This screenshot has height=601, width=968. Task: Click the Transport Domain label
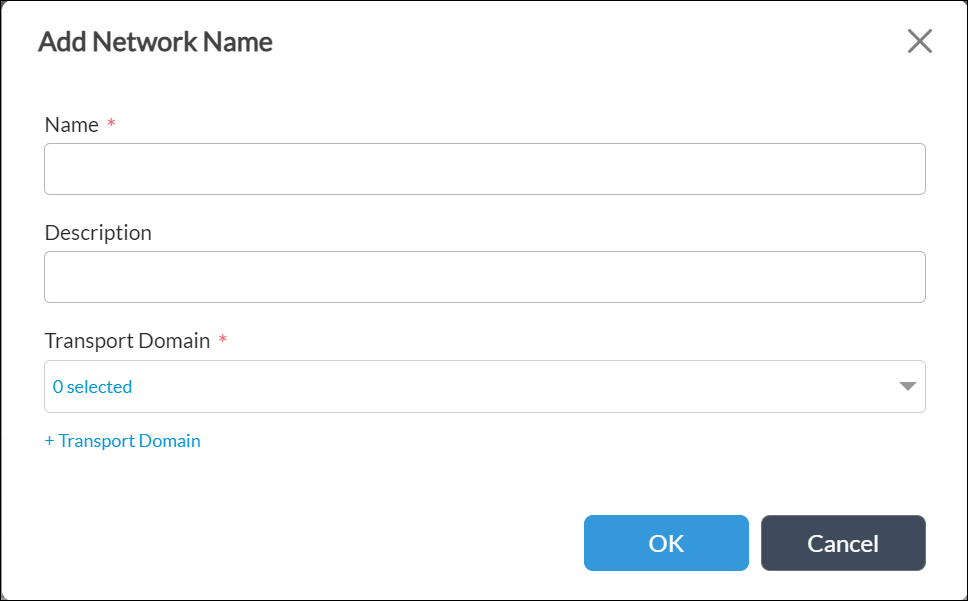click(128, 340)
